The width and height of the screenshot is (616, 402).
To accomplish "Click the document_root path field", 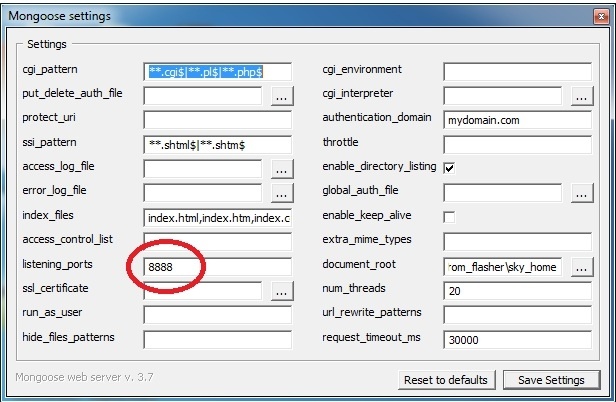I will (503, 267).
